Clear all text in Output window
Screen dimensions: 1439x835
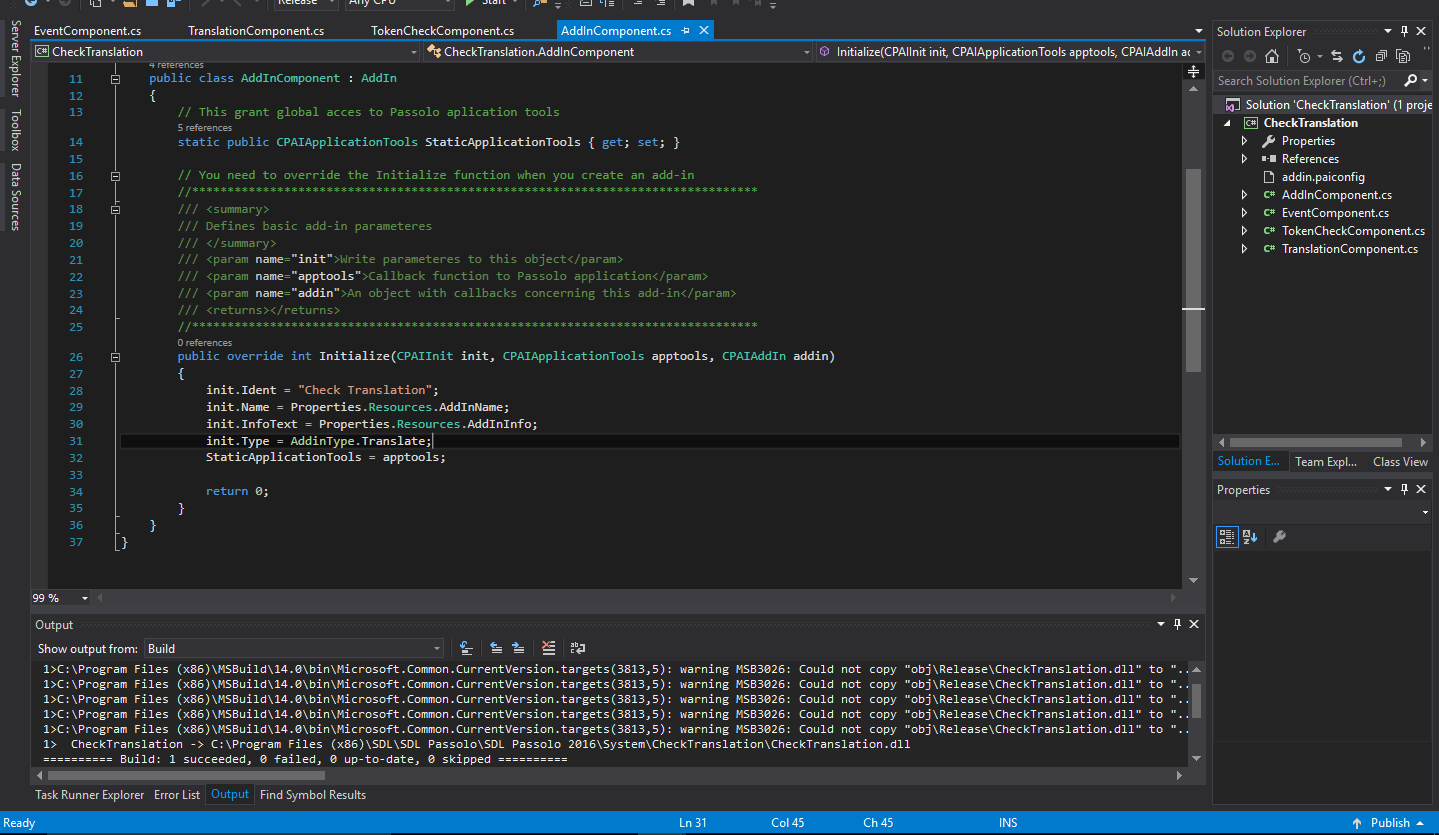(x=548, y=648)
